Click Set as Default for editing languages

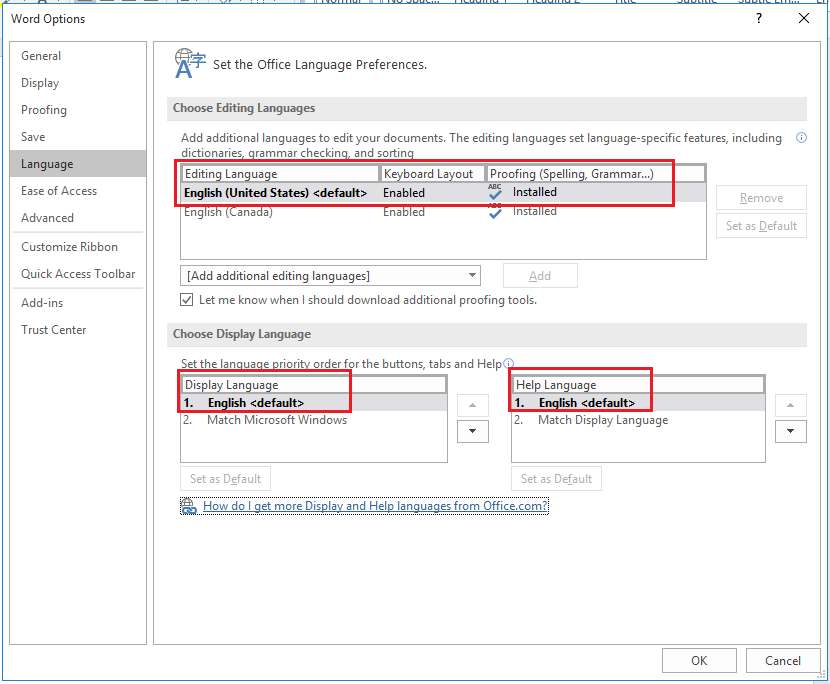[761, 226]
